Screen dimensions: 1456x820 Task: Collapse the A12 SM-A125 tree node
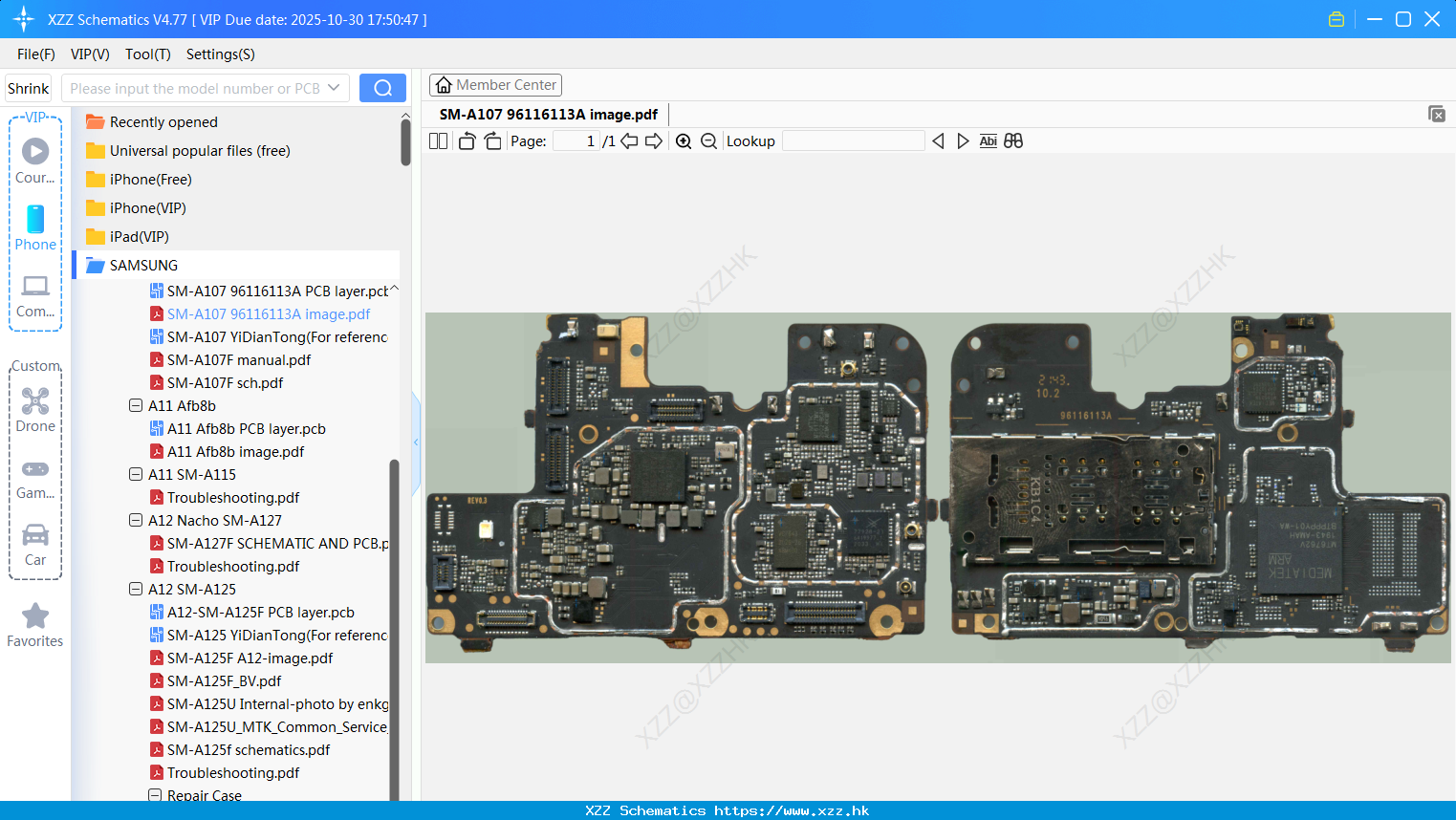[x=136, y=589]
